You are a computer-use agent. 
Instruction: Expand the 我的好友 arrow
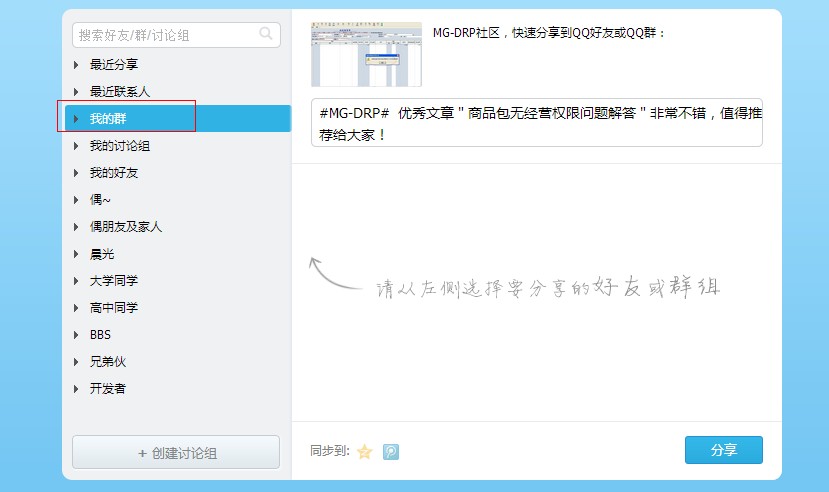[x=76, y=173]
